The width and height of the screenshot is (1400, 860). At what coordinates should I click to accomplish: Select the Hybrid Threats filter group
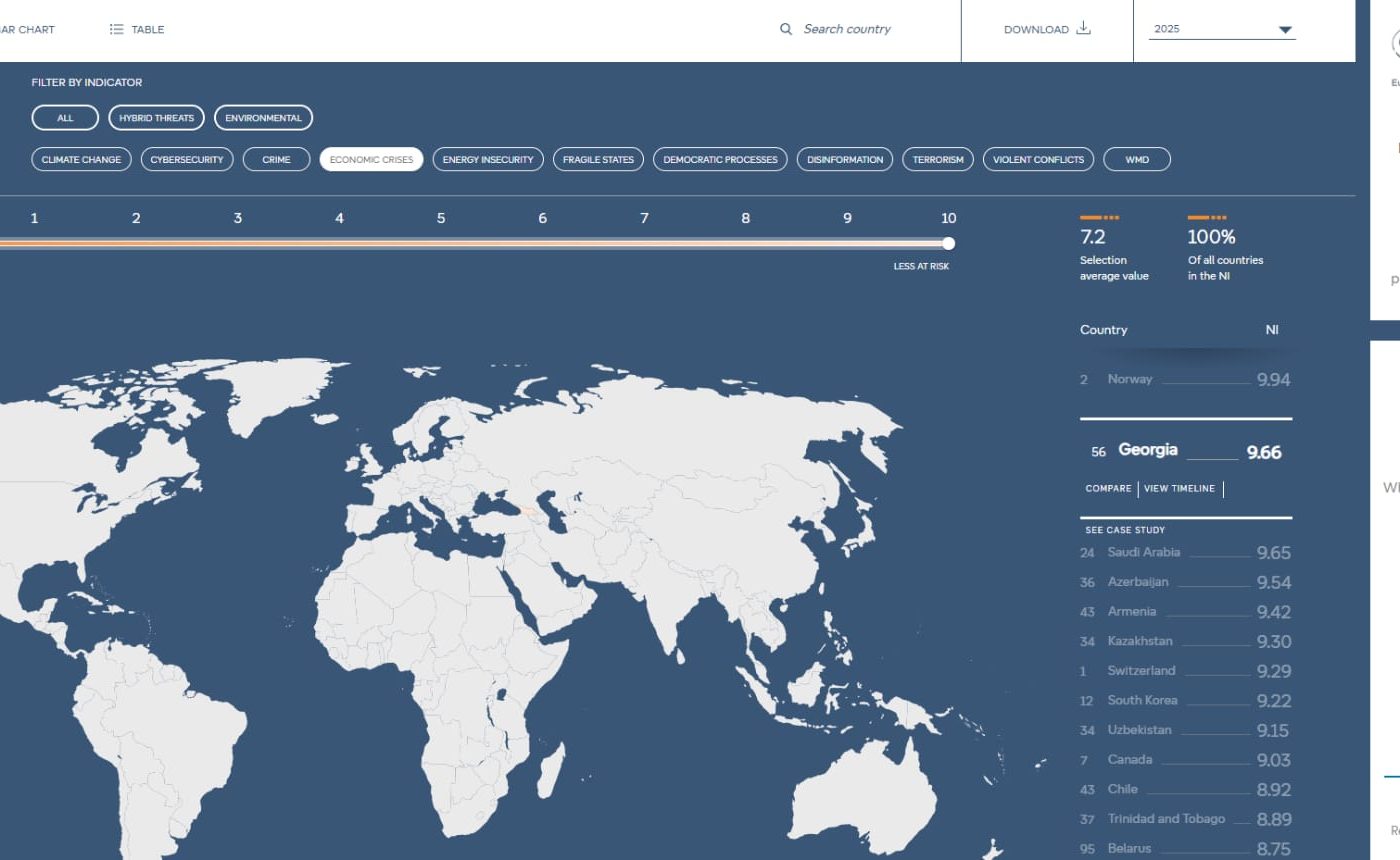tap(156, 118)
